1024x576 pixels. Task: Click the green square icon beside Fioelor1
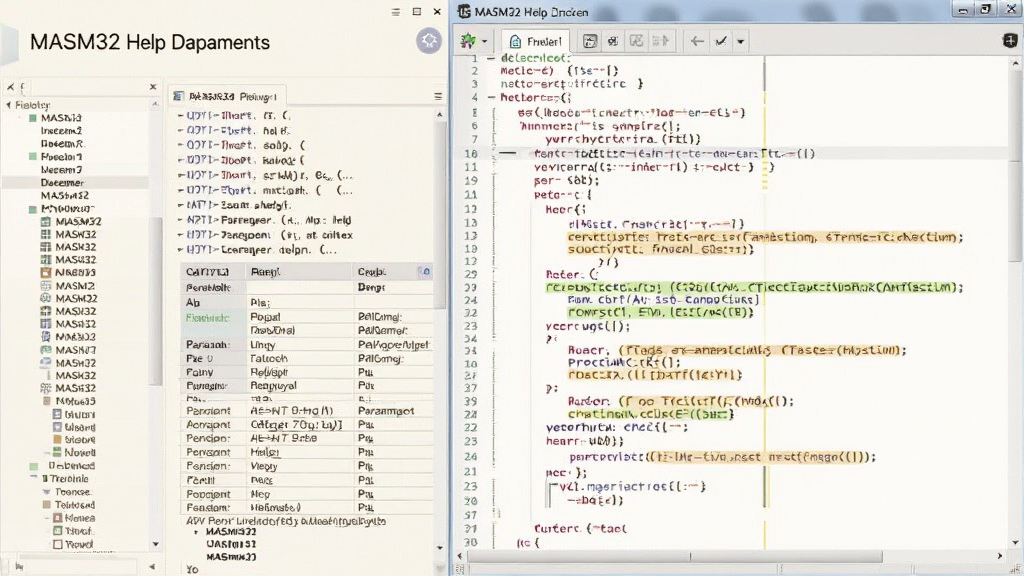pyautogui.click(x=33, y=157)
